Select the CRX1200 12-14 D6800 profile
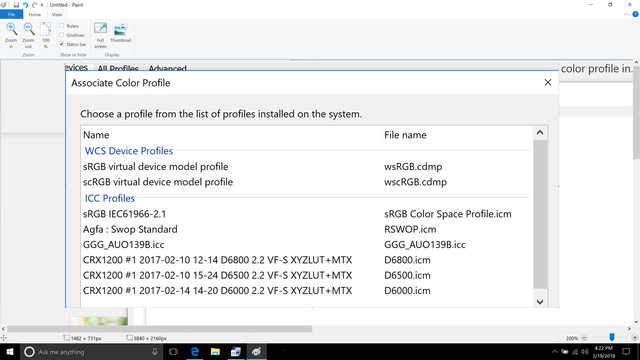 tap(218, 260)
